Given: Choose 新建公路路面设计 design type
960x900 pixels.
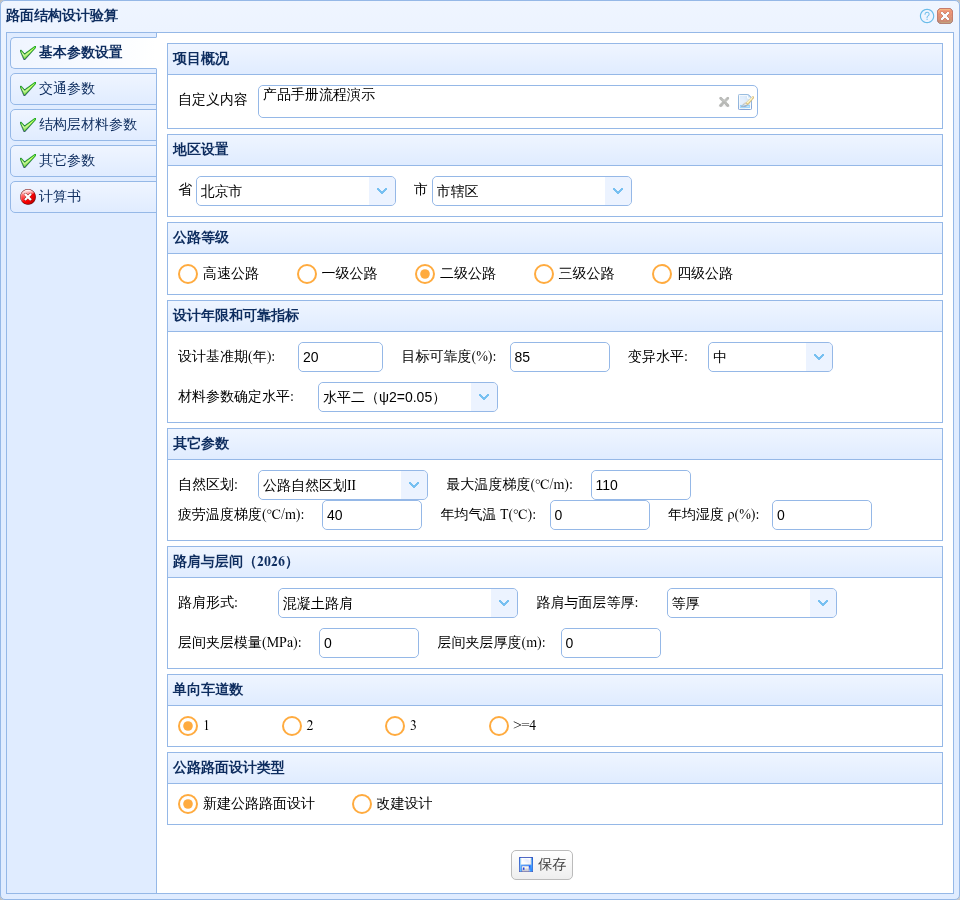Looking at the screenshot, I should 187,803.
